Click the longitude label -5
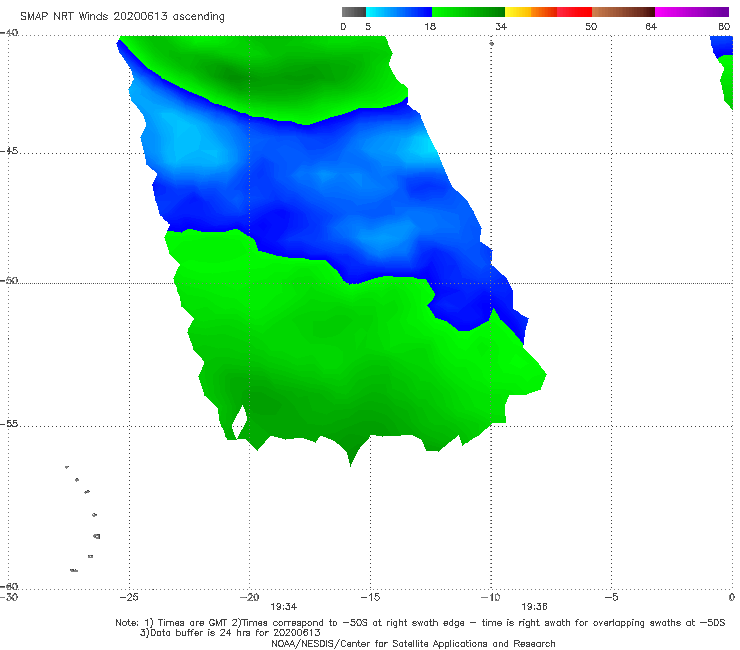The width and height of the screenshot is (740, 650). 611,597
